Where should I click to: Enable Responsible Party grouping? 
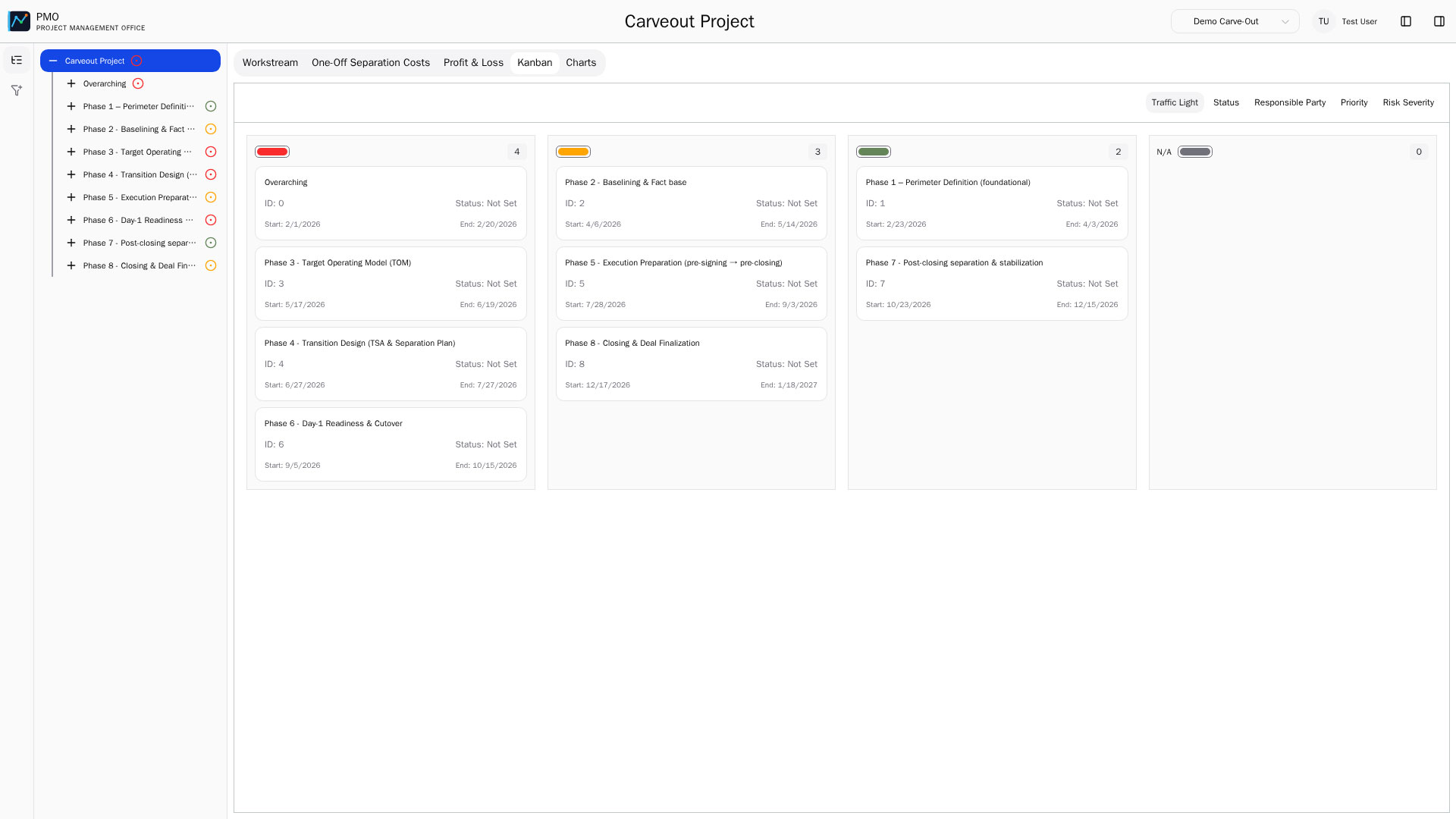[x=1289, y=102]
